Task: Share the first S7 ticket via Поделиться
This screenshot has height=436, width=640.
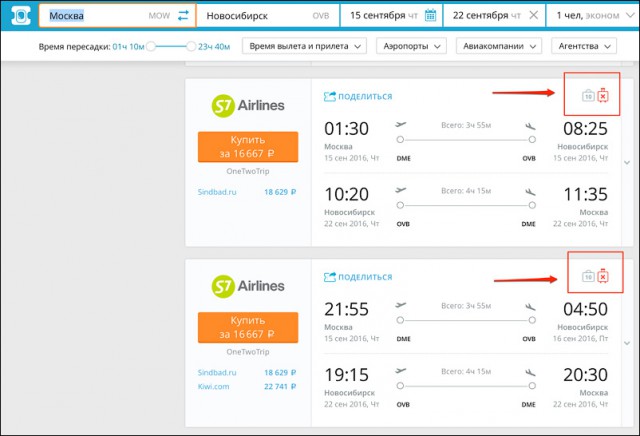Action: [358, 96]
